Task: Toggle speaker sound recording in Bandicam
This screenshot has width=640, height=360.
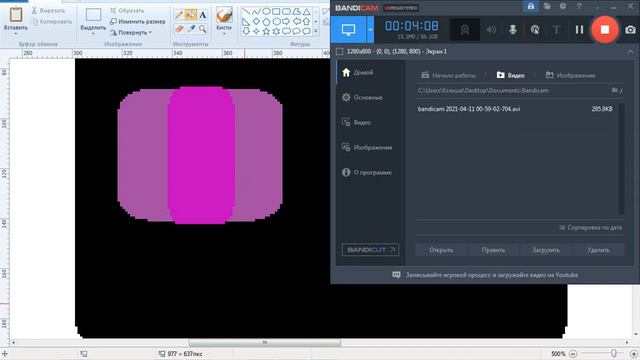Action: [x=491, y=30]
